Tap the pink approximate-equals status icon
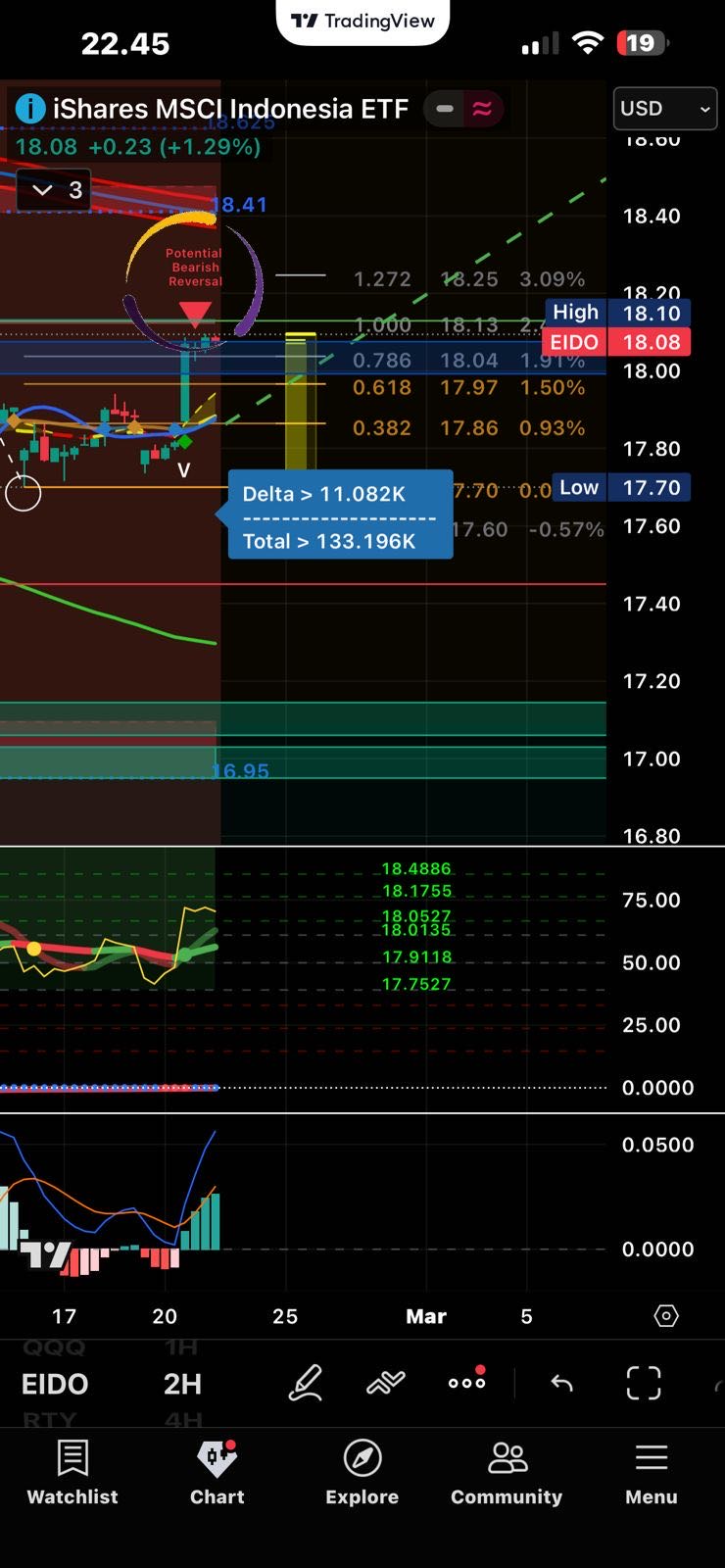Image resolution: width=725 pixels, height=1568 pixels. pyautogui.click(x=482, y=109)
